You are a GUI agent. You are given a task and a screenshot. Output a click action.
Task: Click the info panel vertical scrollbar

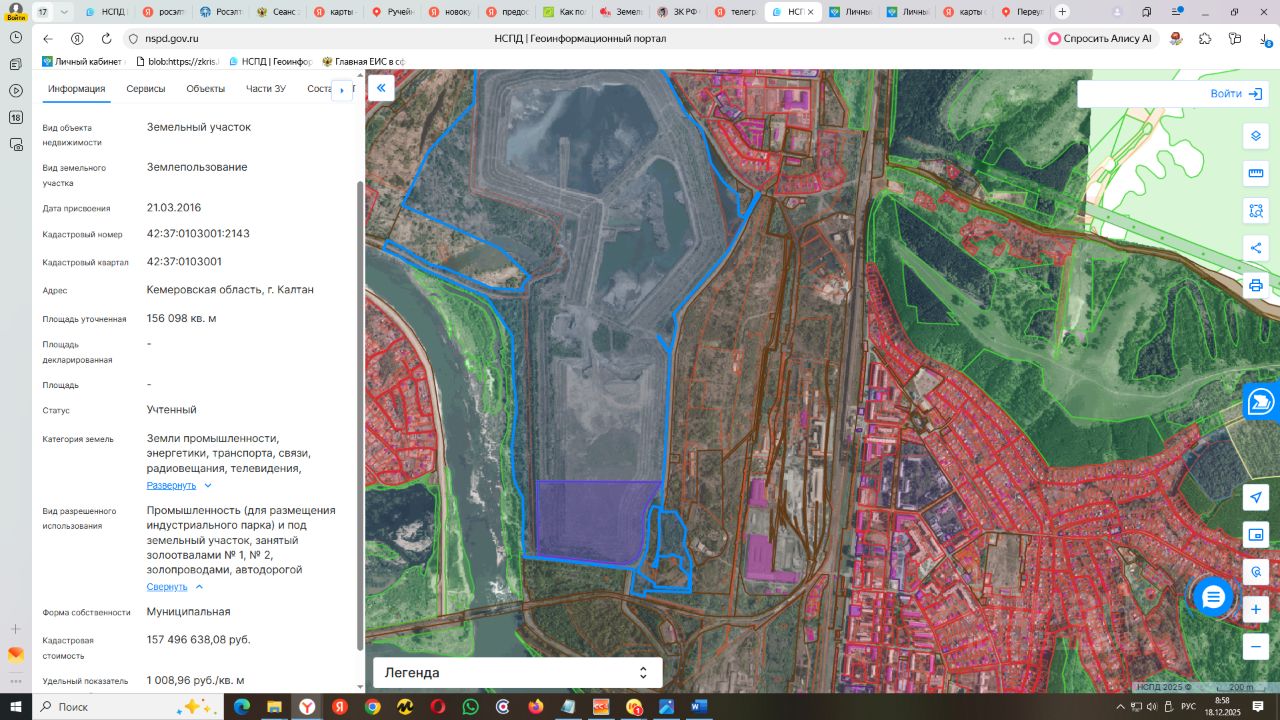point(360,415)
